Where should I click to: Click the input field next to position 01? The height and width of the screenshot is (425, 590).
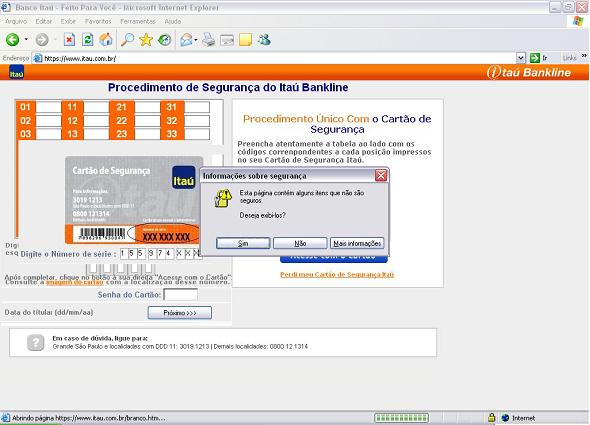[x=48, y=107]
